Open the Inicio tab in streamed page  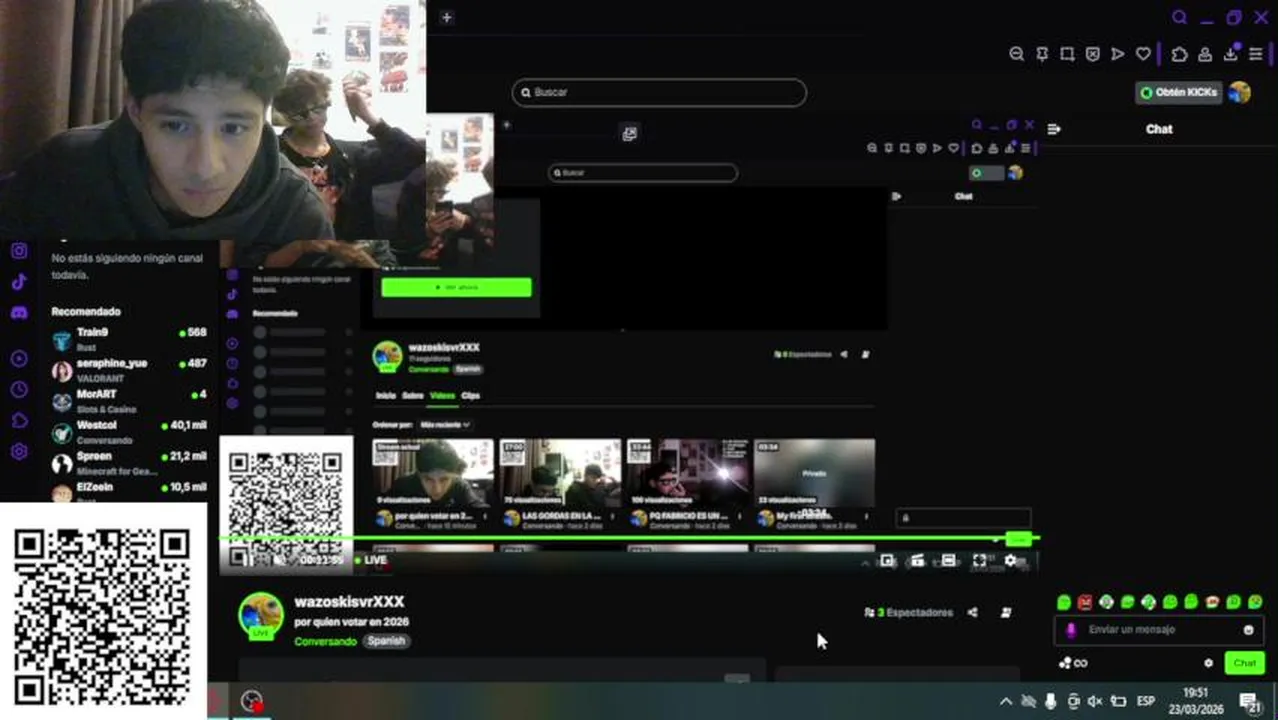coord(386,395)
